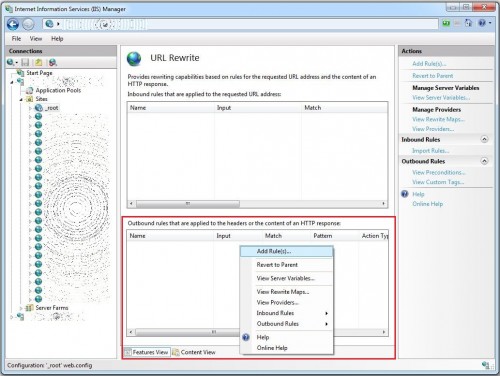
Task: Select Server Farms in the tree
Action: click(x=52, y=308)
